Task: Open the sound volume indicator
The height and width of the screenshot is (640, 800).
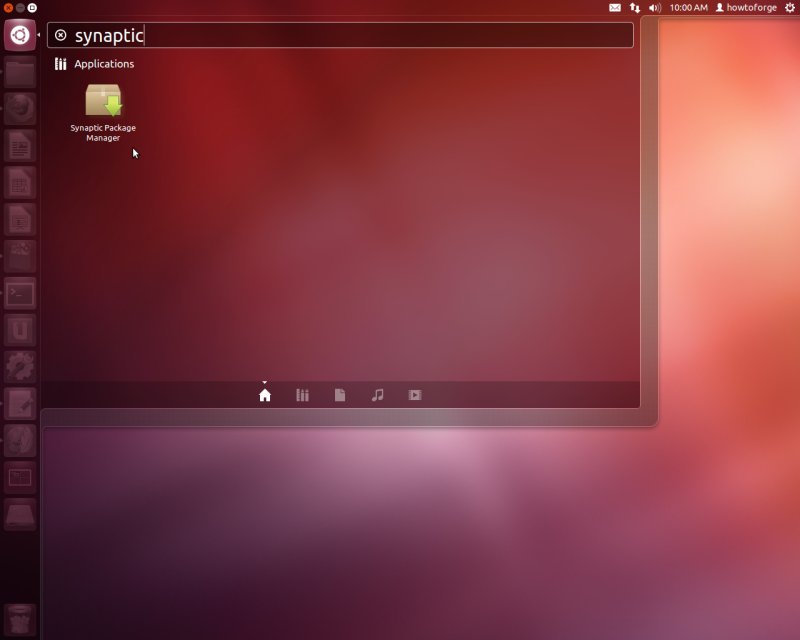Action: (655, 8)
